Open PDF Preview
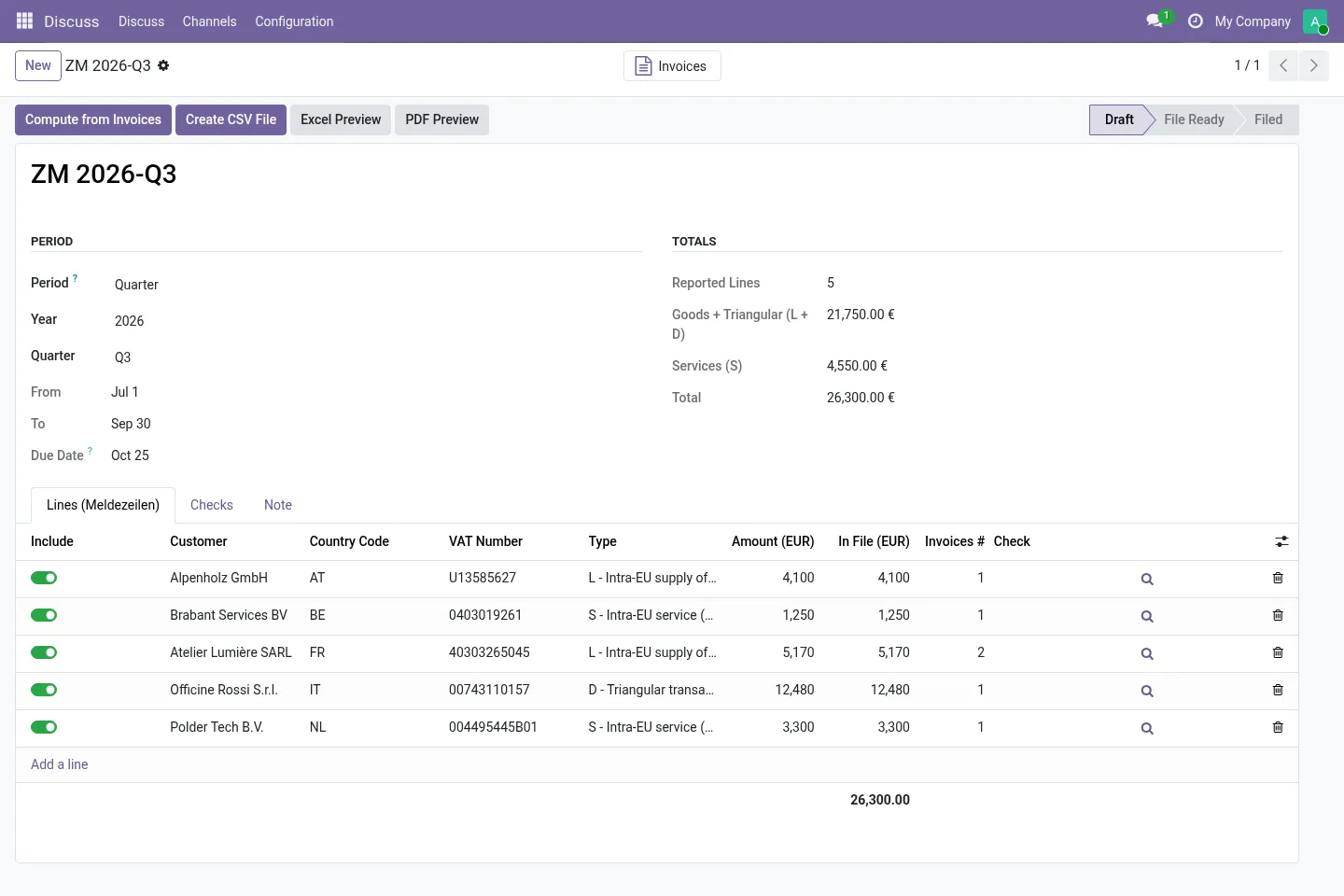 (441, 119)
